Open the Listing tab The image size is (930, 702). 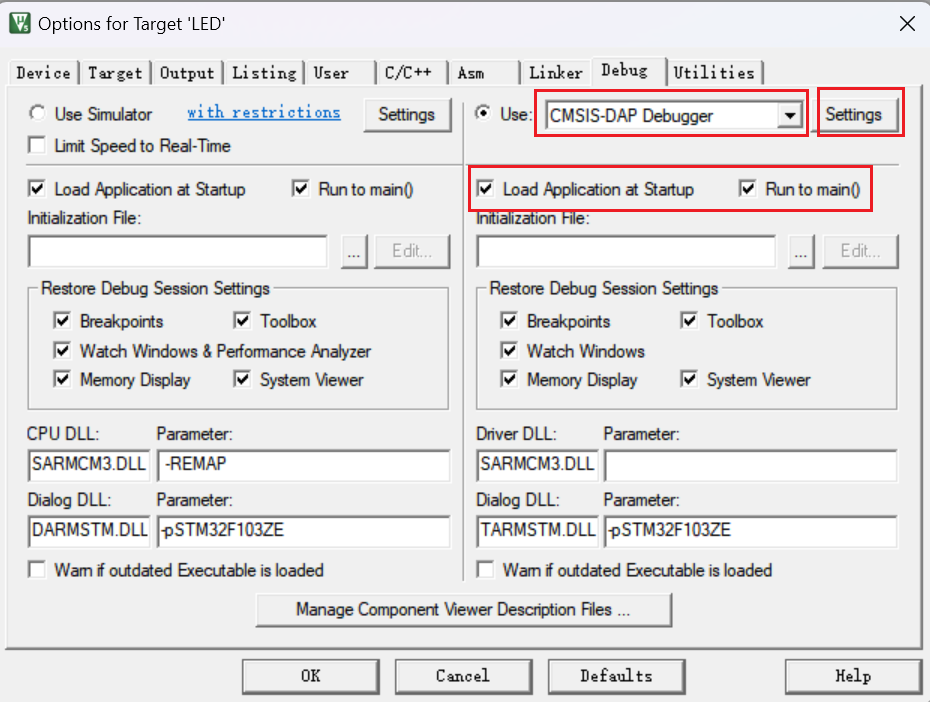(264, 73)
